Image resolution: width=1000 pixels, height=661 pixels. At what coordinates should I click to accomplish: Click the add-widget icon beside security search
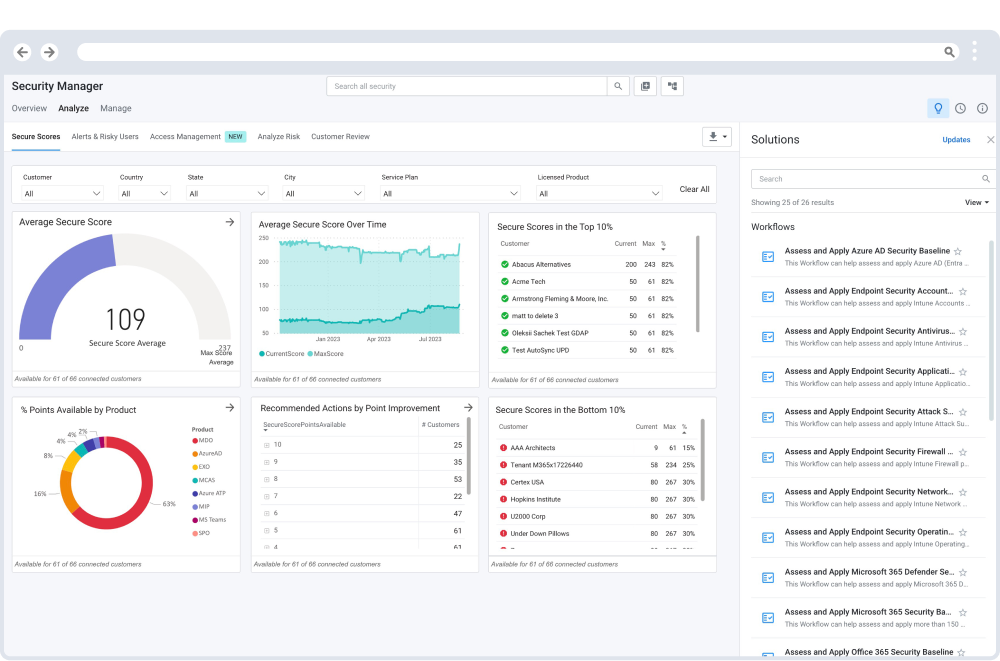coord(645,86)
